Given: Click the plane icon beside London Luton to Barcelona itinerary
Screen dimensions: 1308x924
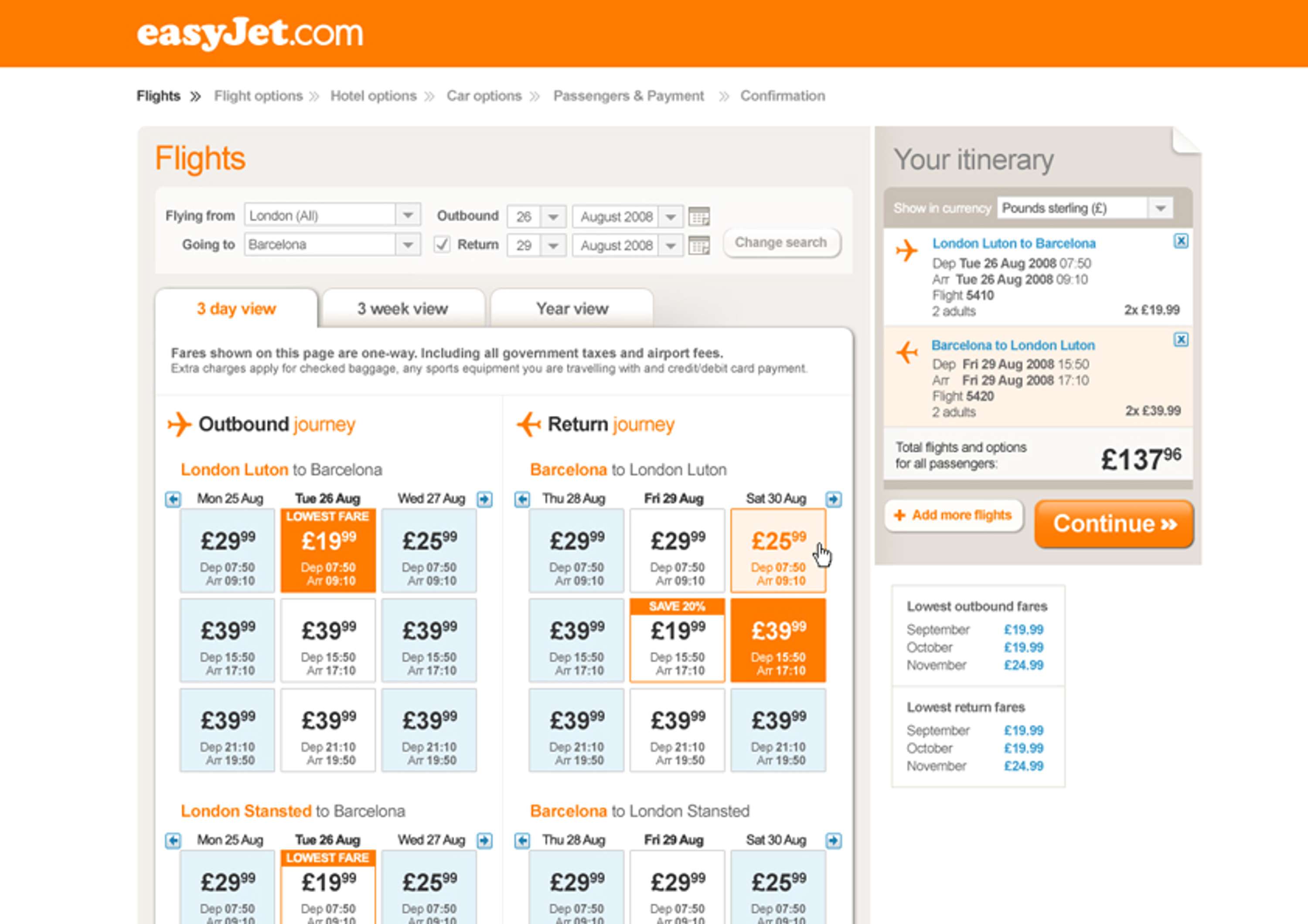Looking at the screenshot, I should (906, 250).
